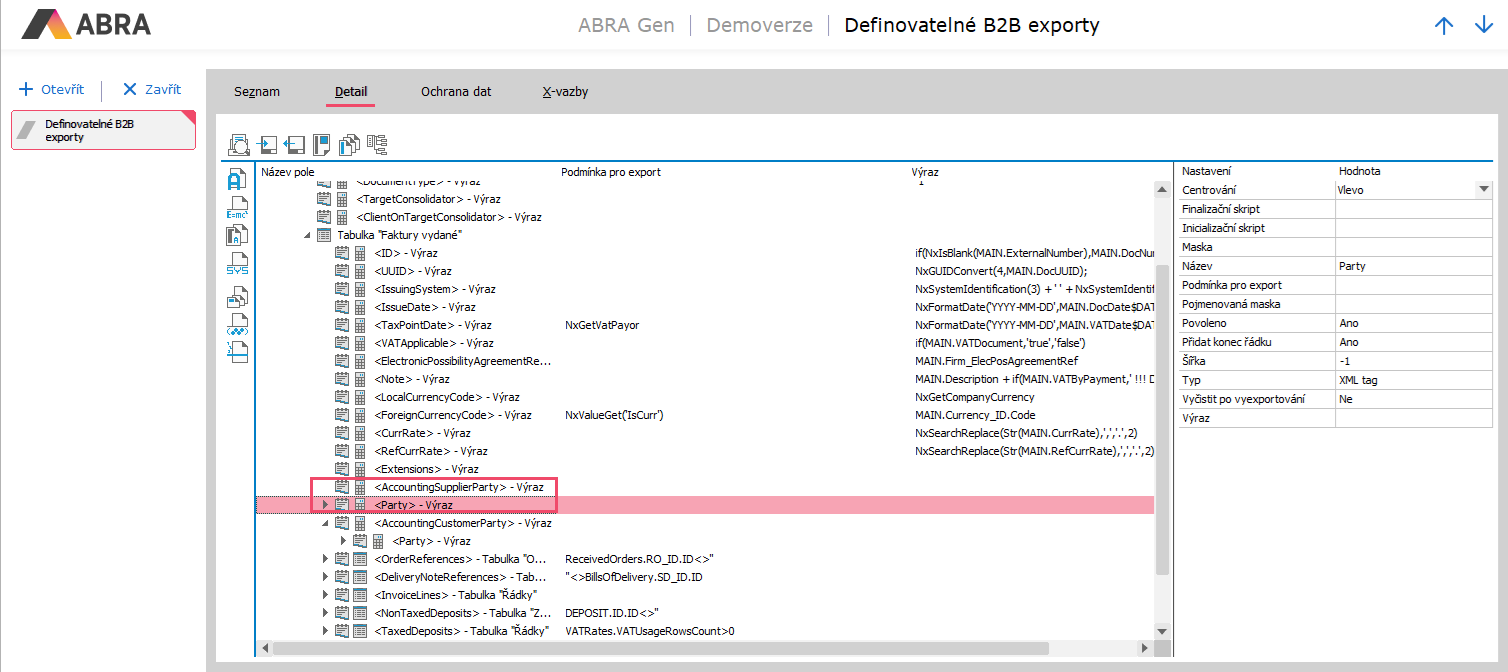The width and height of the screenshot is (1508, 672).
Task: Go to the next record with the down arrow
Action: (x=1483, y=26)
